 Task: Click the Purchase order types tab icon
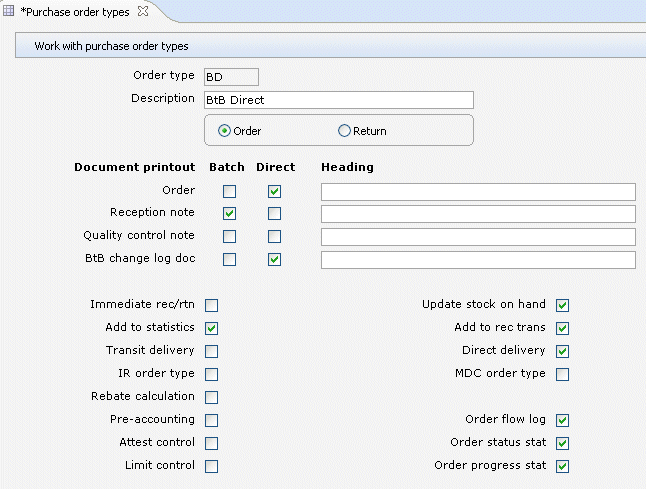pyautogui.click(x=10, y=10)
